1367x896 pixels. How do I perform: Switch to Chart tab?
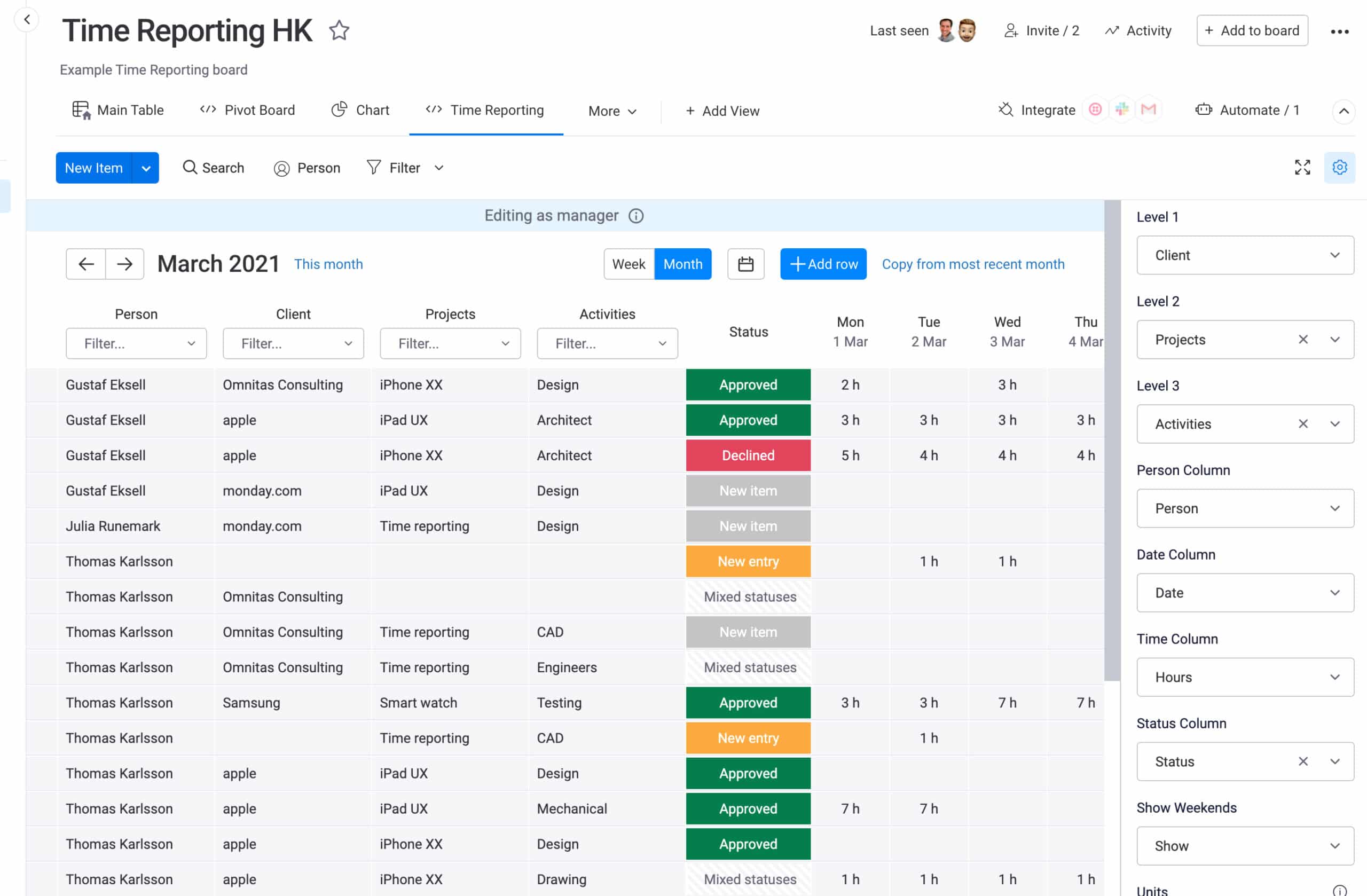tap(360, 109)
